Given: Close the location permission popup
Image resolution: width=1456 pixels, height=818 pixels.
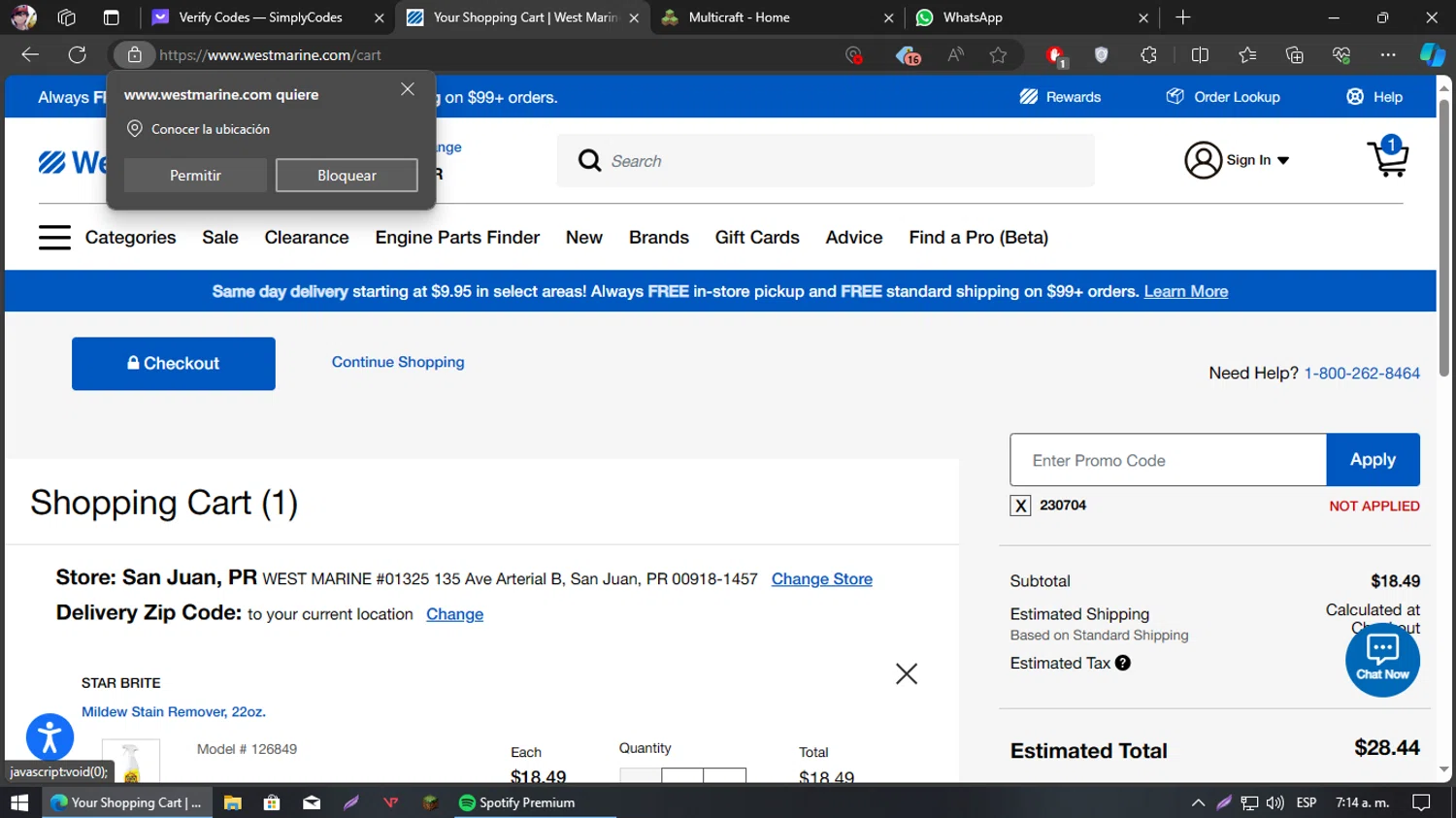Looking at the screenshot, I should click(408, 89).
